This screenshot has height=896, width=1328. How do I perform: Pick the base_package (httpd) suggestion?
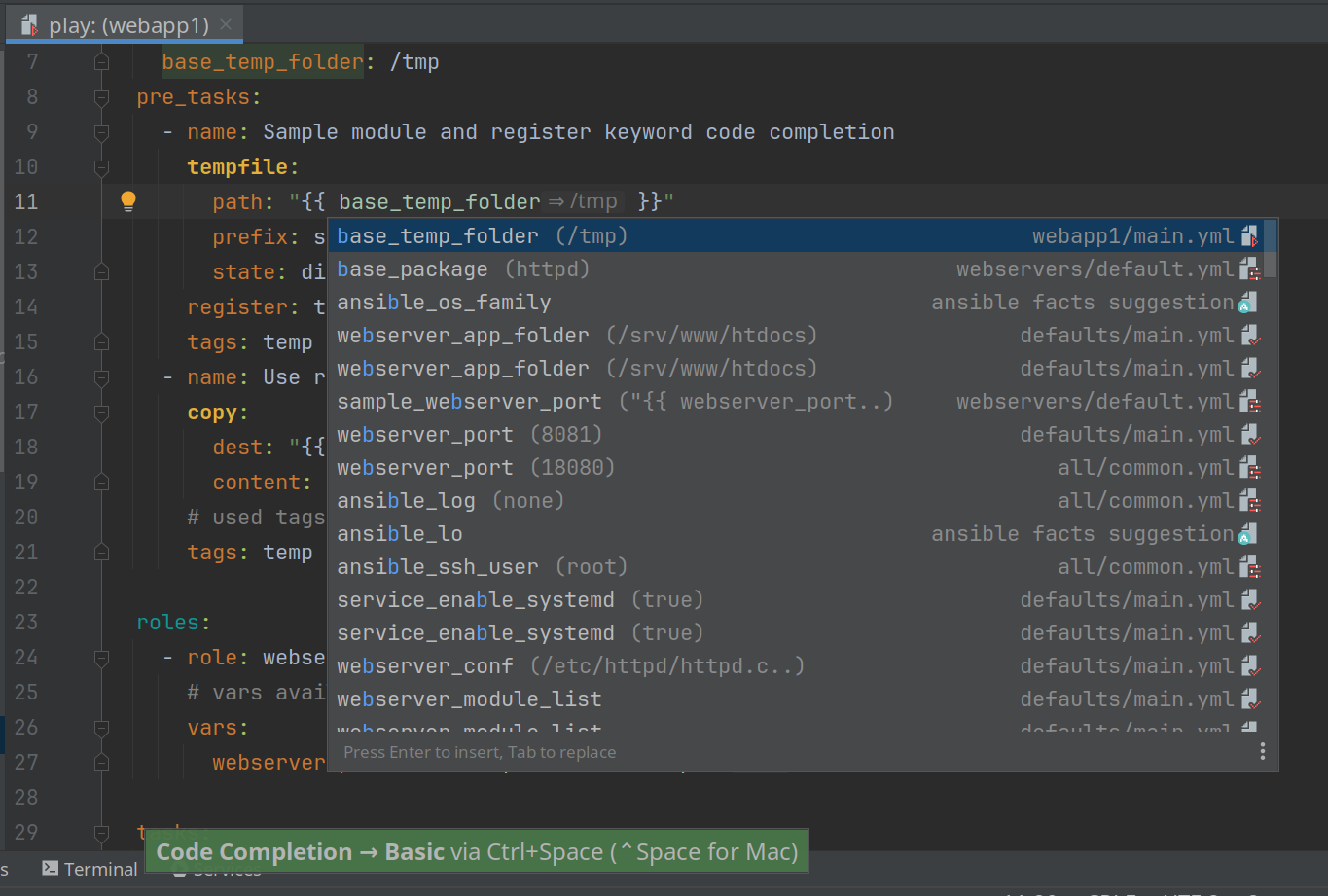coord(797,269)
